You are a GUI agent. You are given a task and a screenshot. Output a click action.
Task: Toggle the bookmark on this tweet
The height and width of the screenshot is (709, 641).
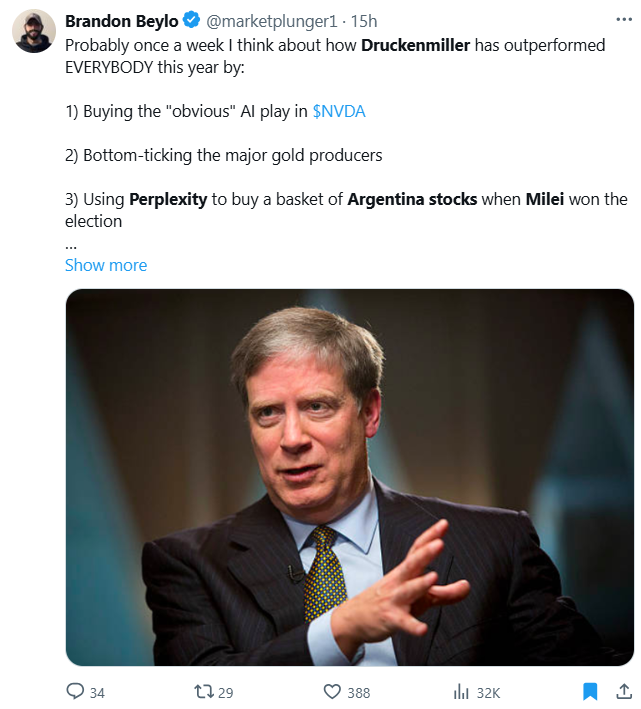tap(590, 691)
